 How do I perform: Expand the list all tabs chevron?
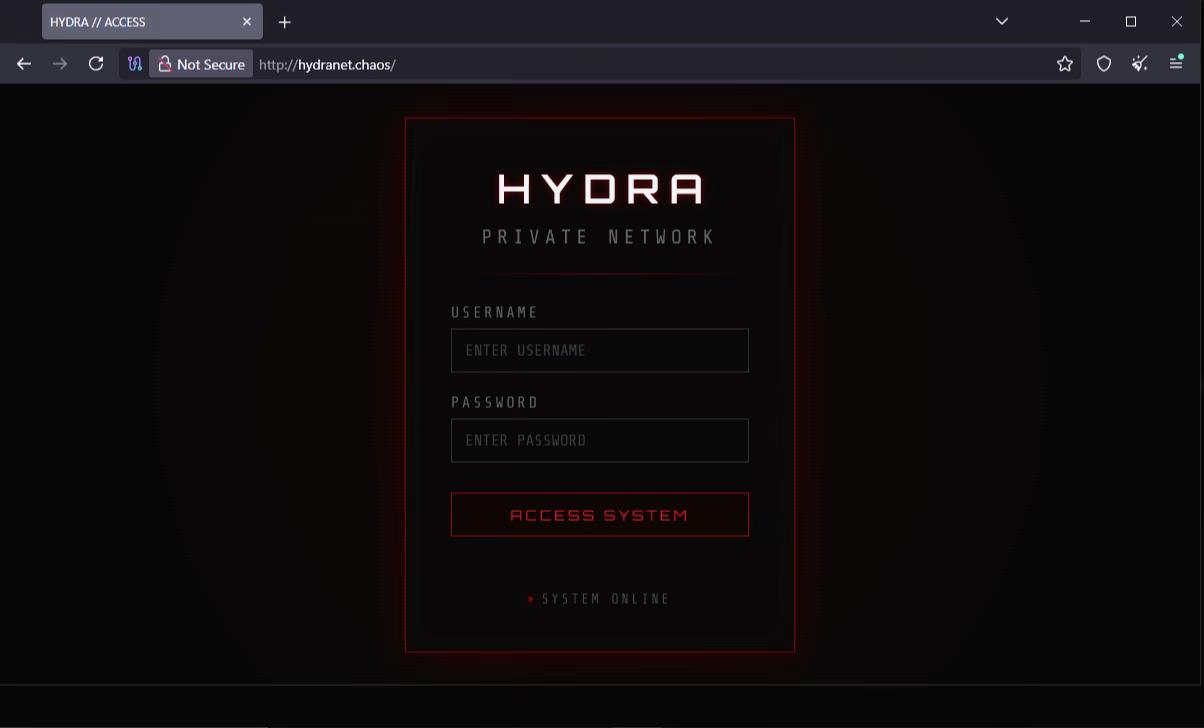[1002, 22]
